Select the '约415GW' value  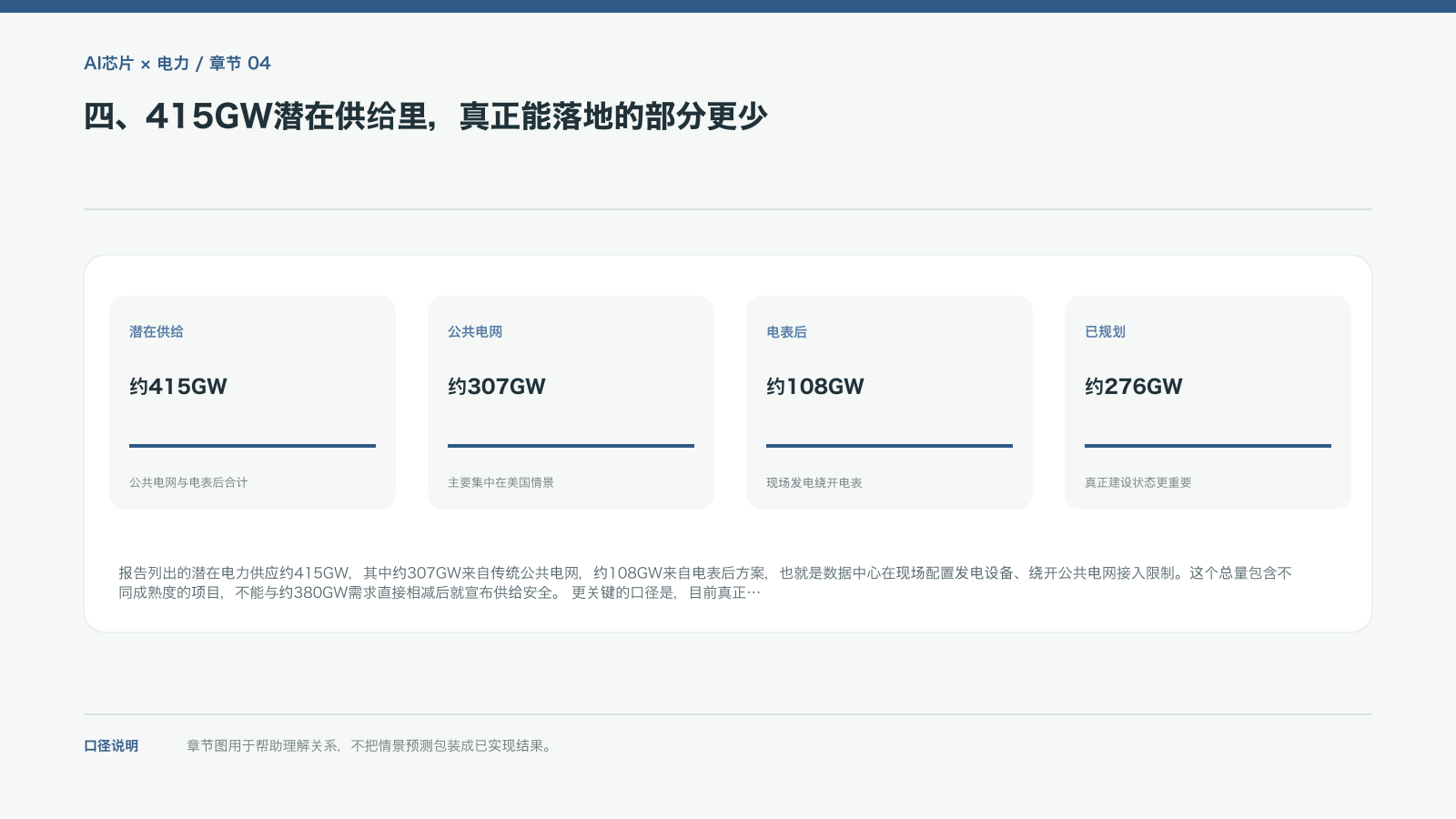coord(178,387)
